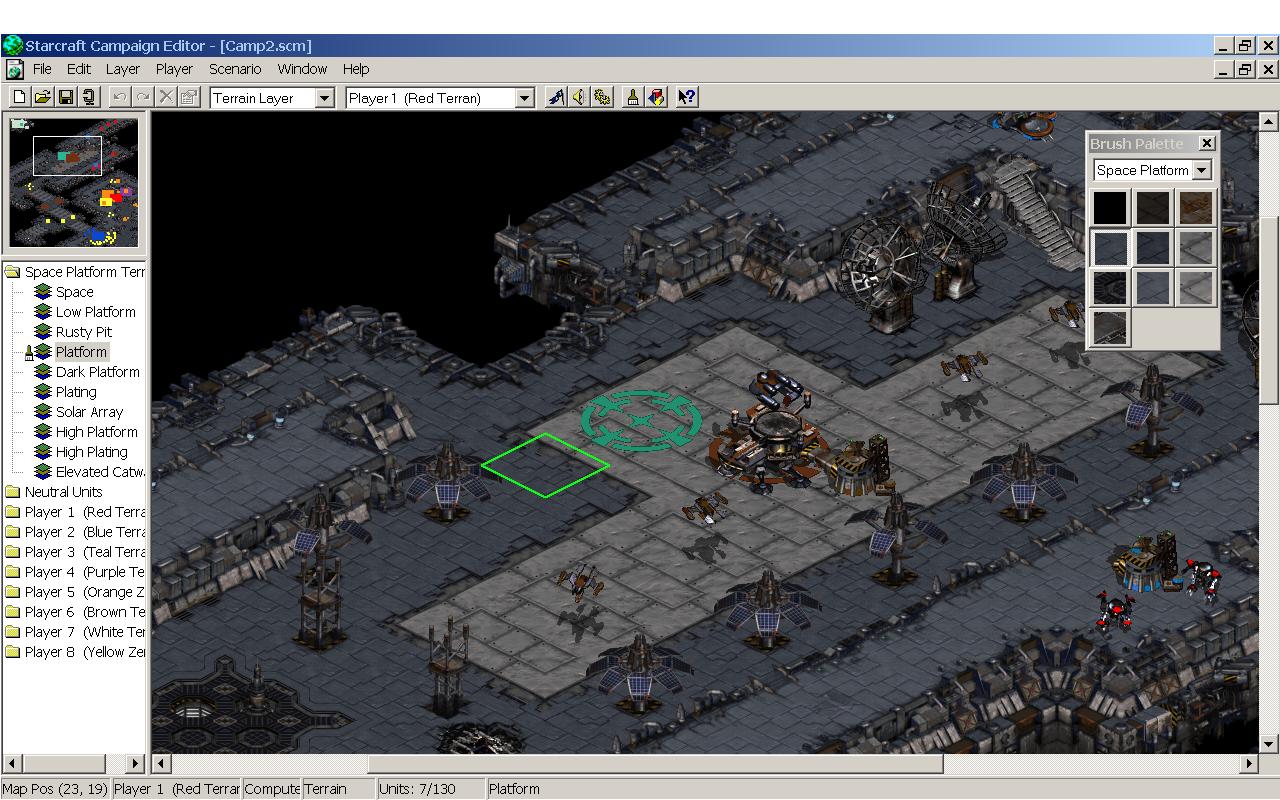Screen dimensions: 1280x800
Task: Click the layers icon beside Dark Platform
Action: tap(42, 372)
